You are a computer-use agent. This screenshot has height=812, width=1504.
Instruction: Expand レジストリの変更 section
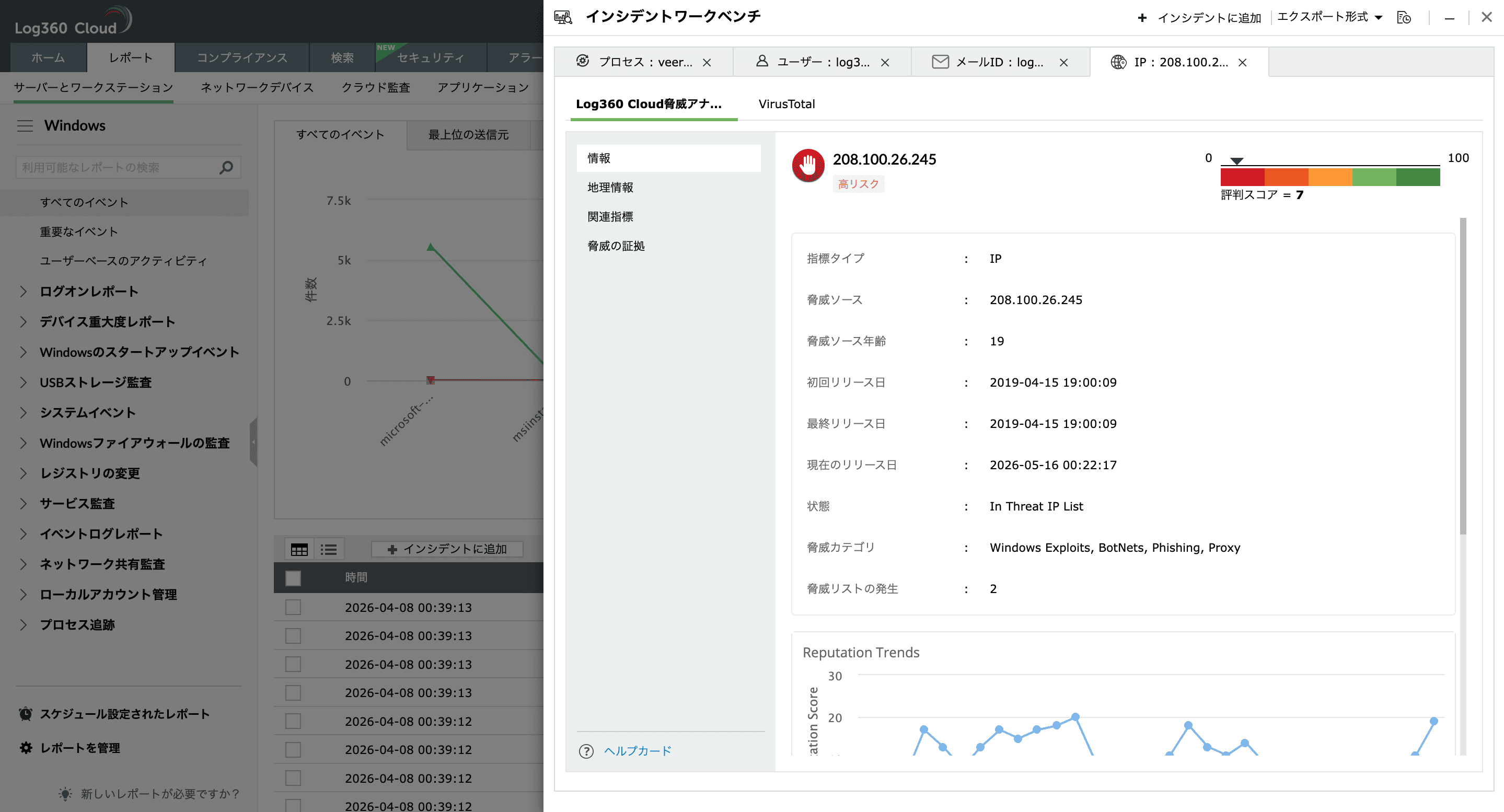[24, 473]
